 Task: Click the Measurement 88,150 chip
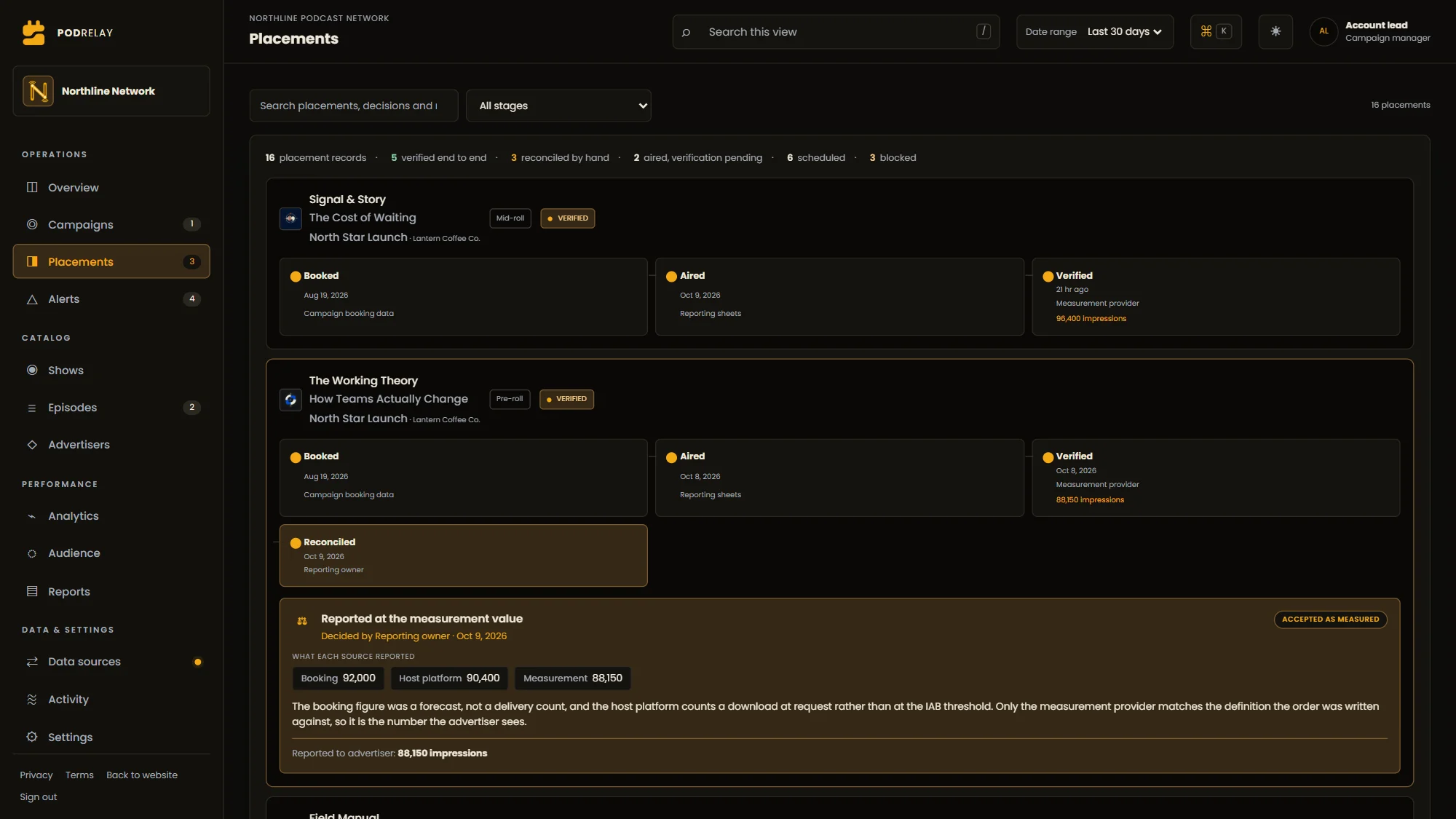click(573, 678)
